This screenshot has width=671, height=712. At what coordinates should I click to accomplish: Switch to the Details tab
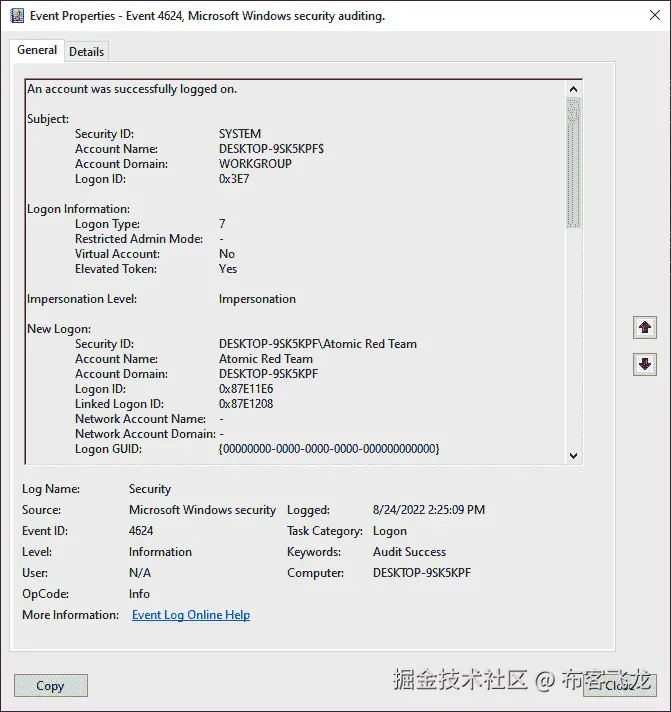tap(86, 52)
